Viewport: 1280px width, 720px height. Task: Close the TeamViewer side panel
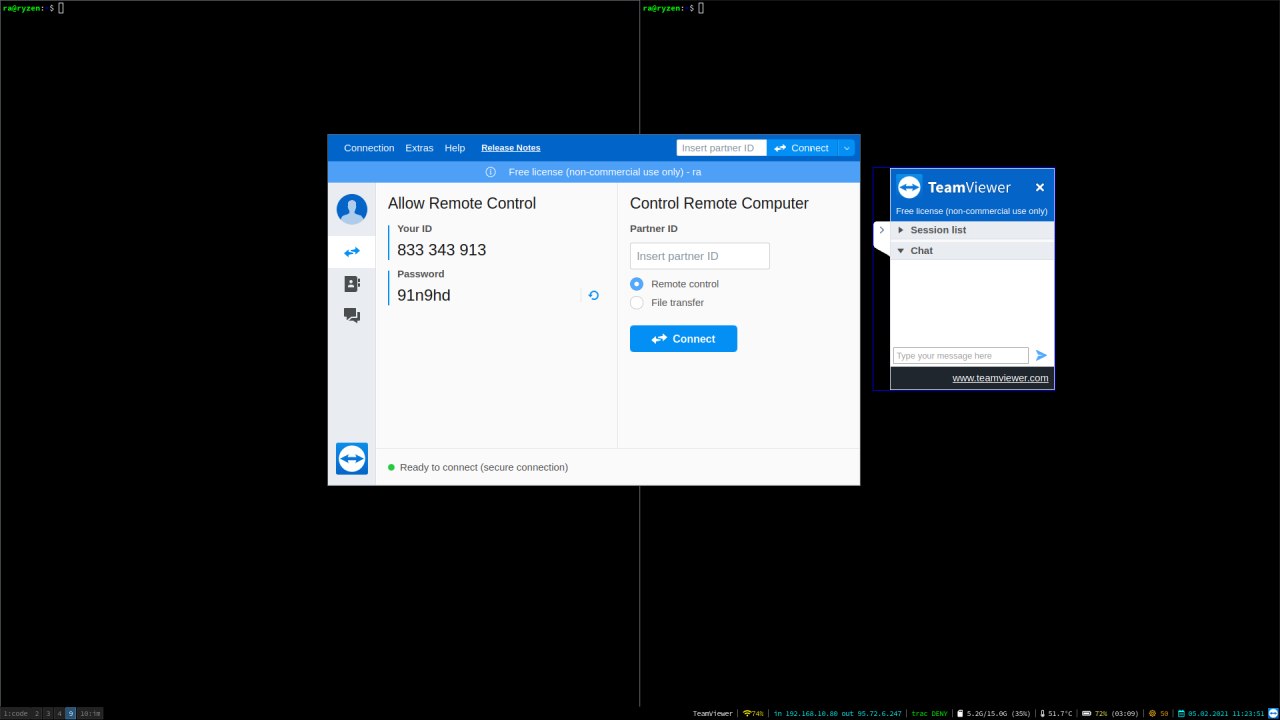tap(1040, 187)
